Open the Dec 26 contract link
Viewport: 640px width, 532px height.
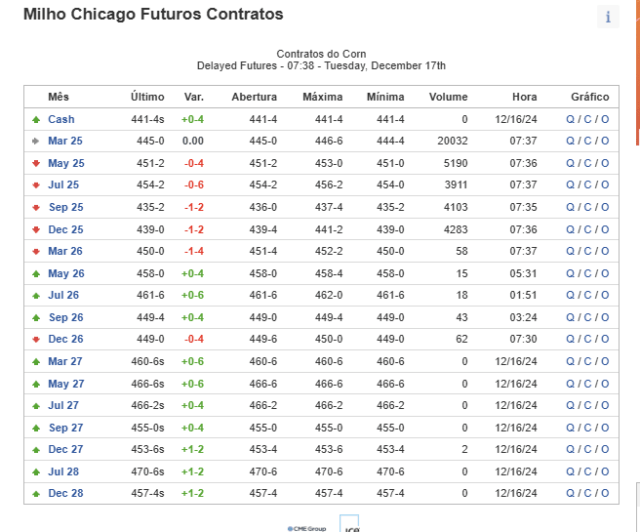point(66,339)
